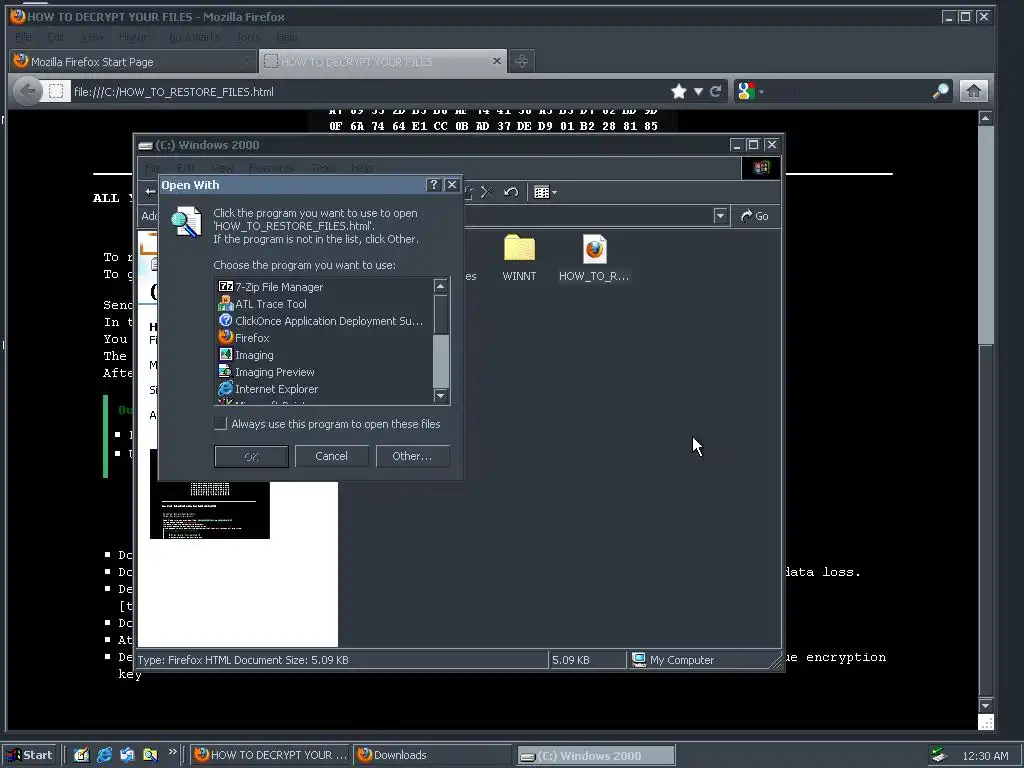Viewport: 1024px width, 768px height.
Task: Click Explorer Back arrow button
Action: pos(150,192)
